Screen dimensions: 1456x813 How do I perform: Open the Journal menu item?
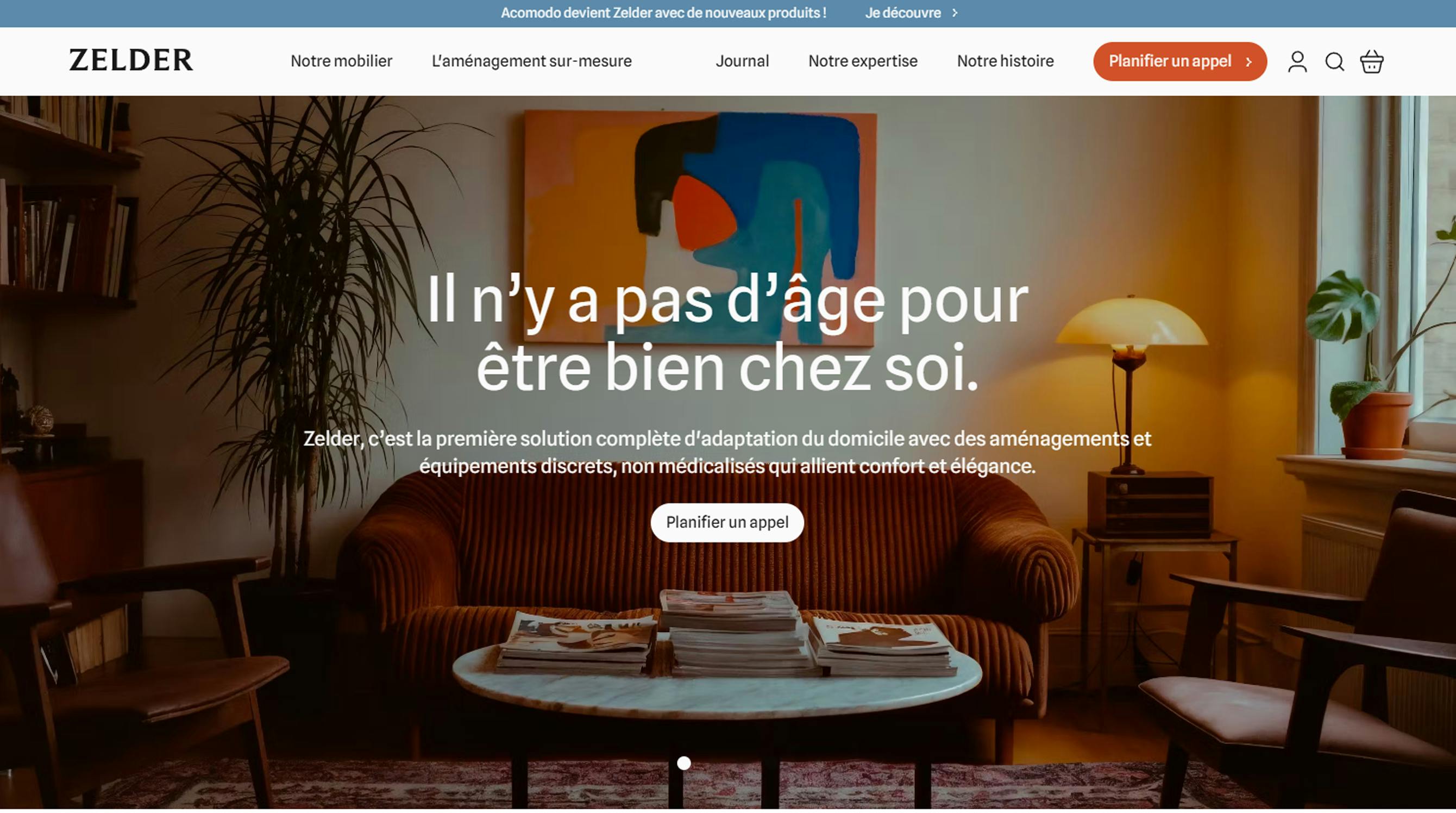742,61
